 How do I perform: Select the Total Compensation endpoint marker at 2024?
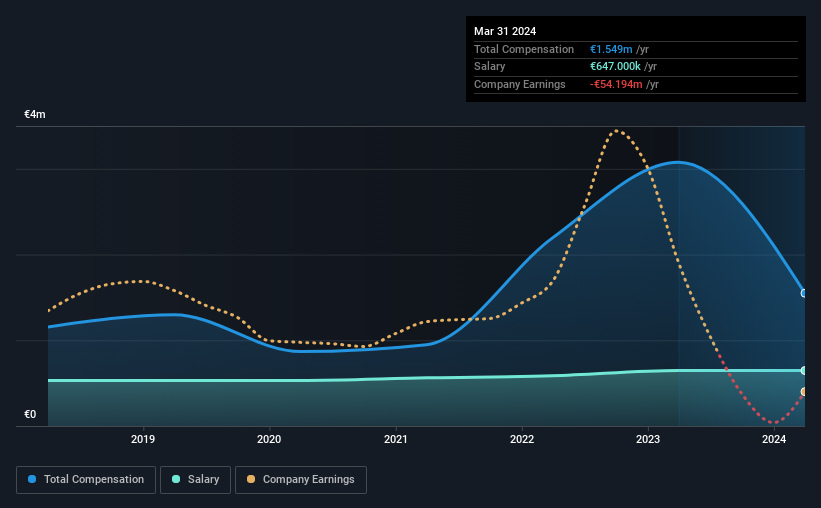(804, 293)
